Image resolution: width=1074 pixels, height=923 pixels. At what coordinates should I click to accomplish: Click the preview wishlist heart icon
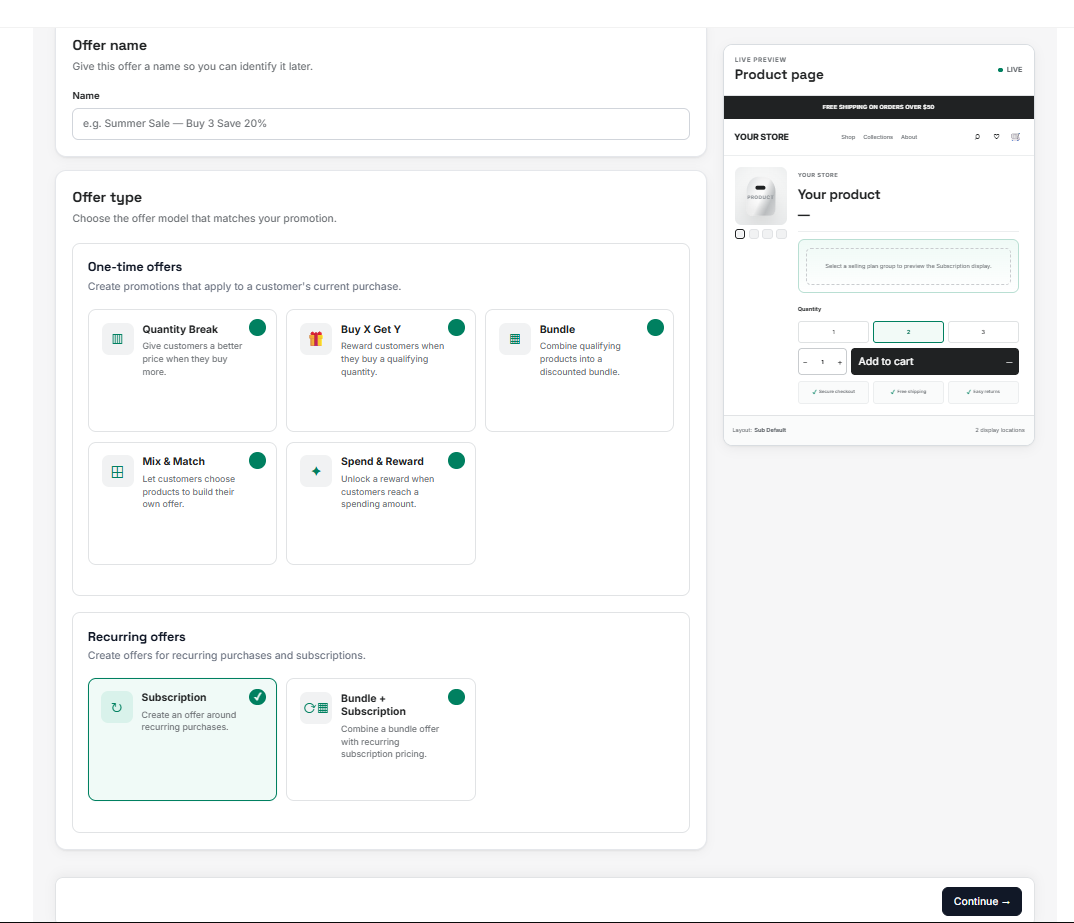[997, 137]
